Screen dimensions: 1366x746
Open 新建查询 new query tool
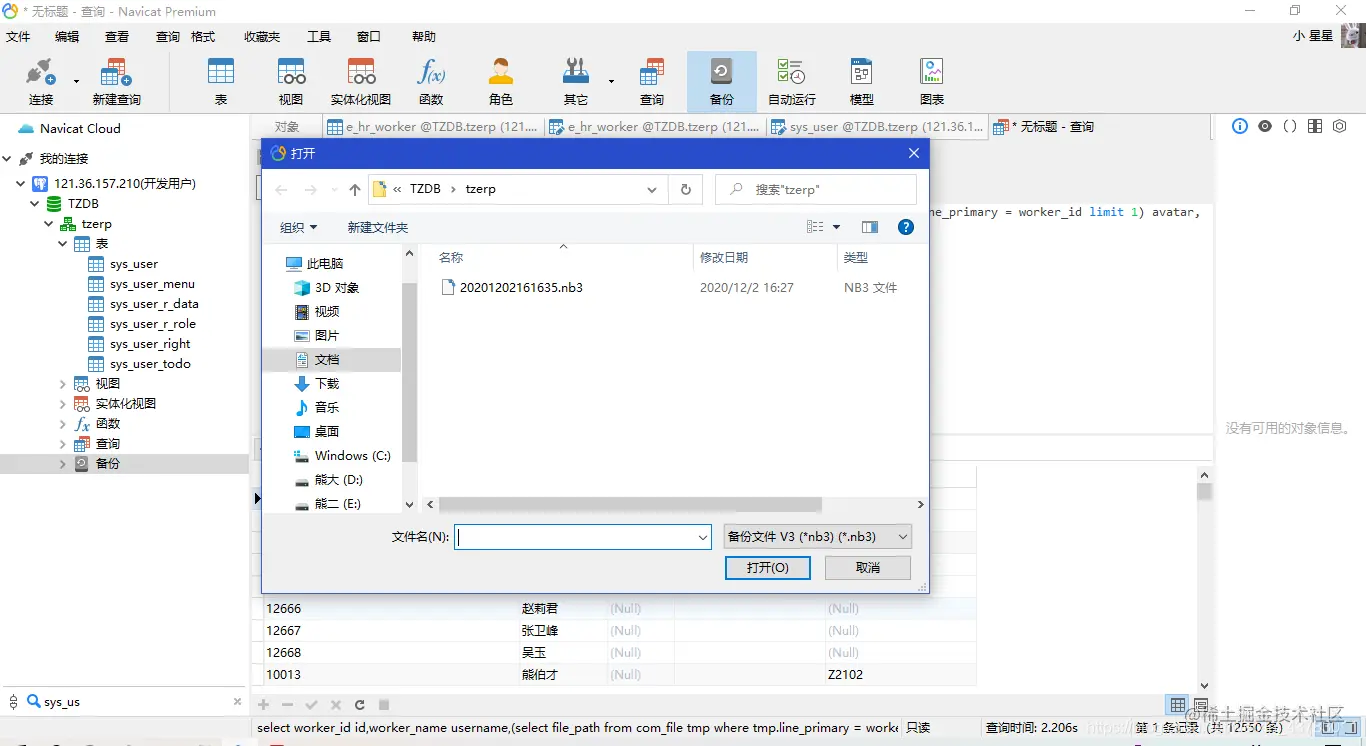click(116, 82)
